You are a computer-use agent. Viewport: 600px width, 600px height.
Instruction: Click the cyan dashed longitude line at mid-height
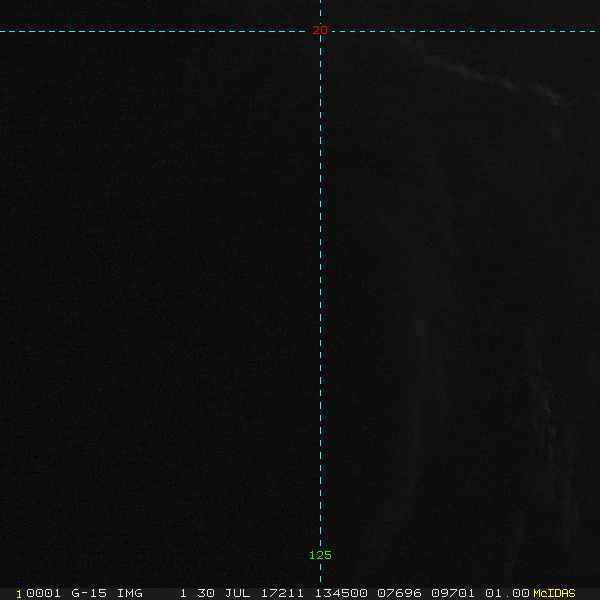320,300
